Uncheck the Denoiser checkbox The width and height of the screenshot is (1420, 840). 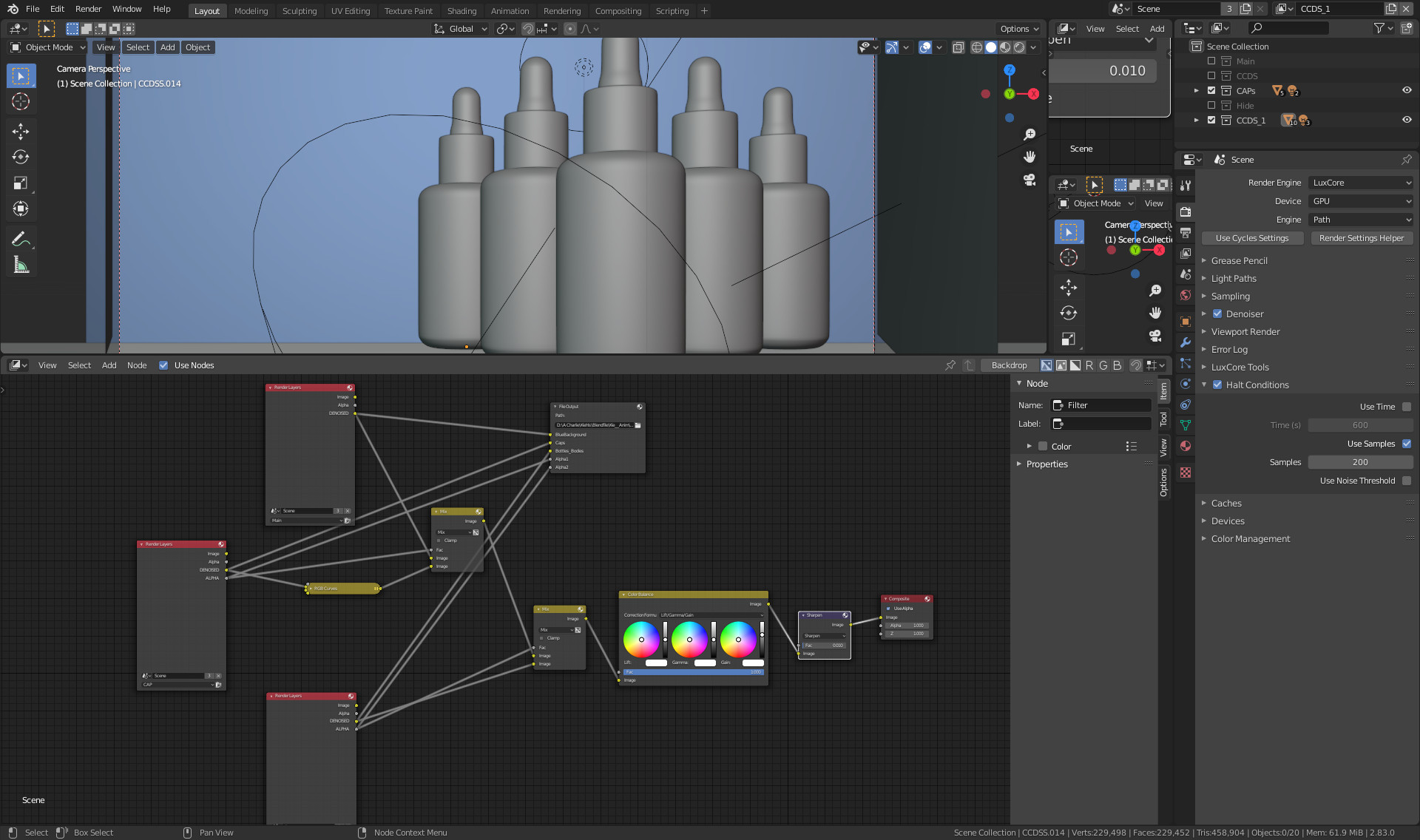[1217, 314]
